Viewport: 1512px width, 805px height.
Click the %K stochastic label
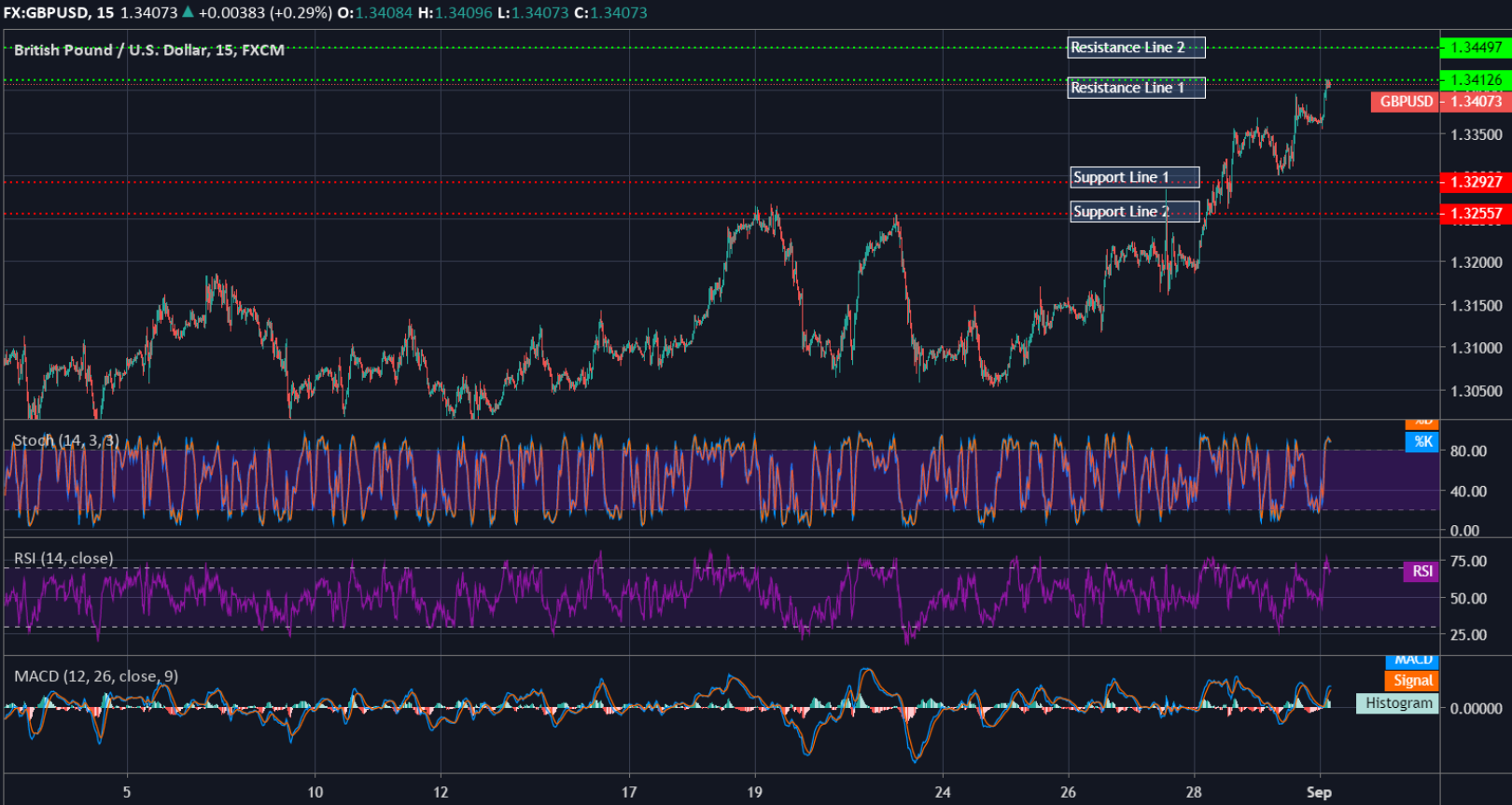click(1422, 442)
